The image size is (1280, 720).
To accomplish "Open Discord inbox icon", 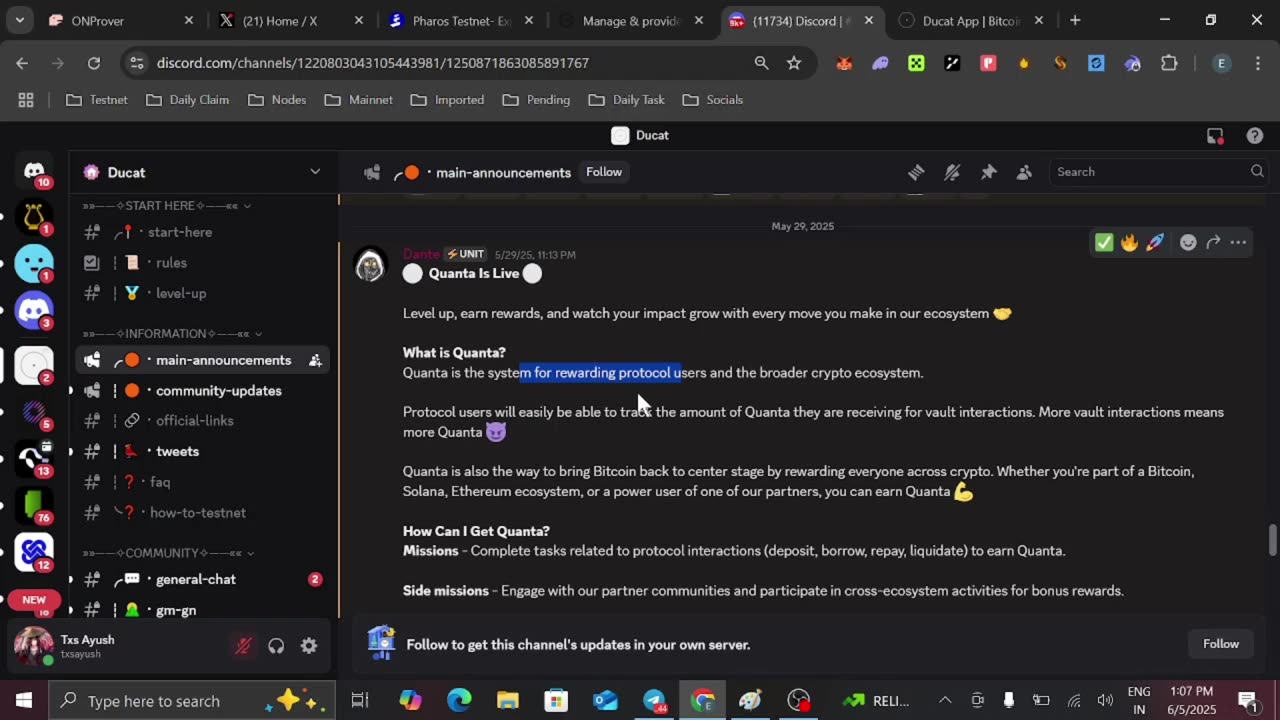I will [x=1215, y=136].
